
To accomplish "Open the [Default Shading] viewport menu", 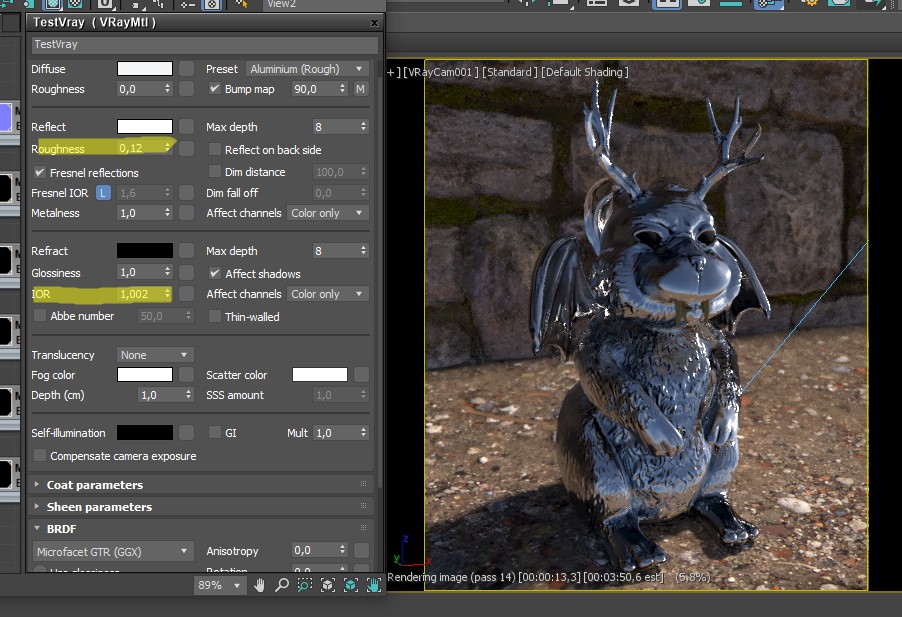I will (x=584, y=72).
